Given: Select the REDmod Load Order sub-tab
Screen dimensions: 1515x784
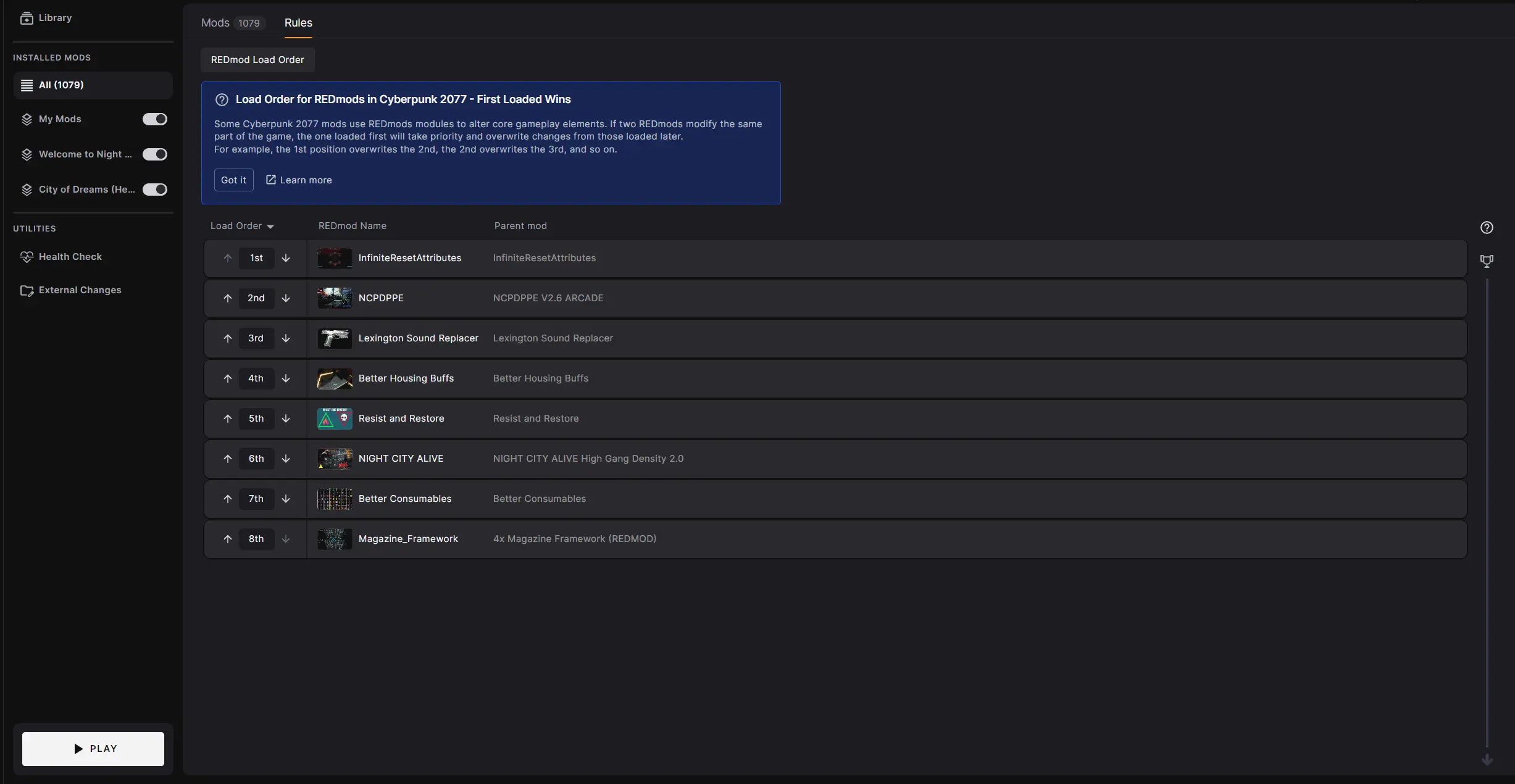Looking at the screenshot, I should pyautogui.click(x=257, y=60).
